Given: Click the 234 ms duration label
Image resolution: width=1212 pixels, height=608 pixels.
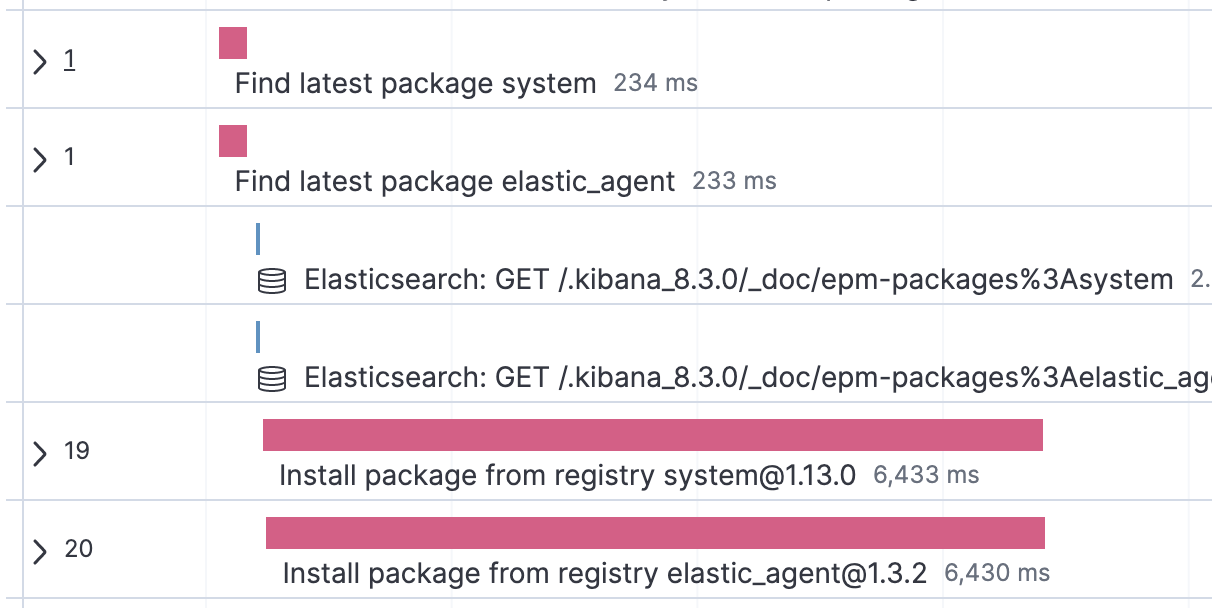Looking at the screenshot, I should click(655, 84).
